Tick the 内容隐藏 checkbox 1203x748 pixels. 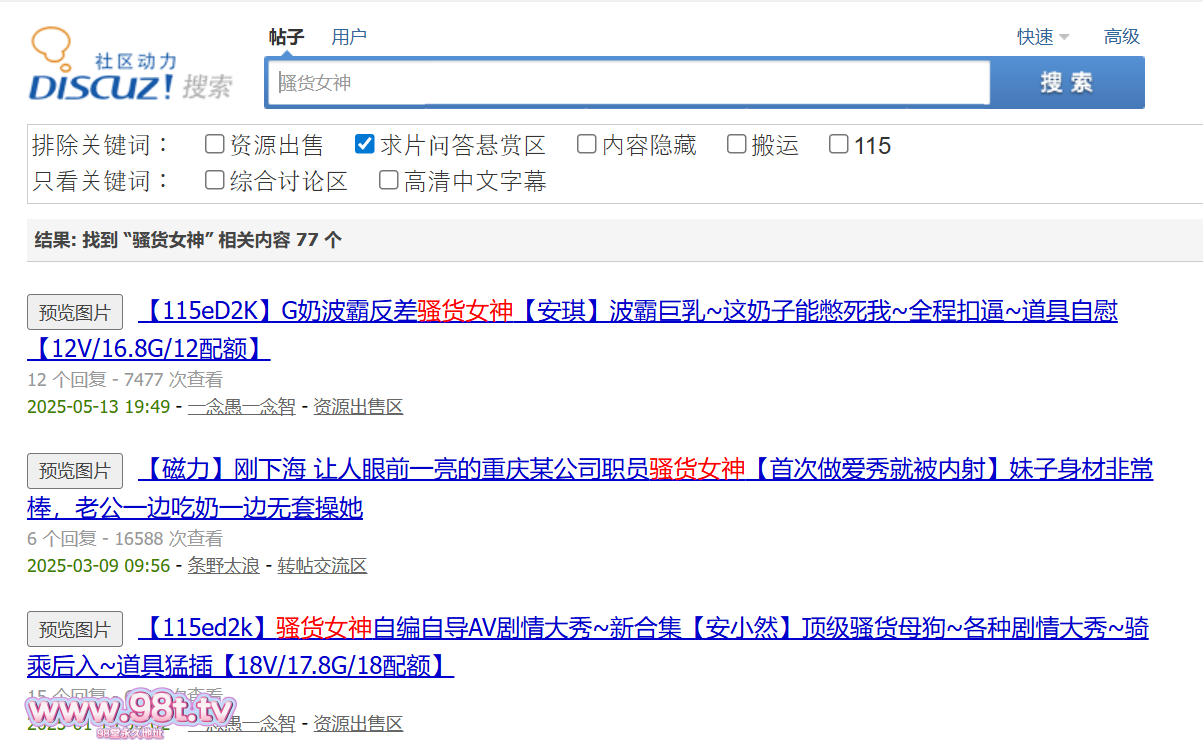[x=587, y=145]
